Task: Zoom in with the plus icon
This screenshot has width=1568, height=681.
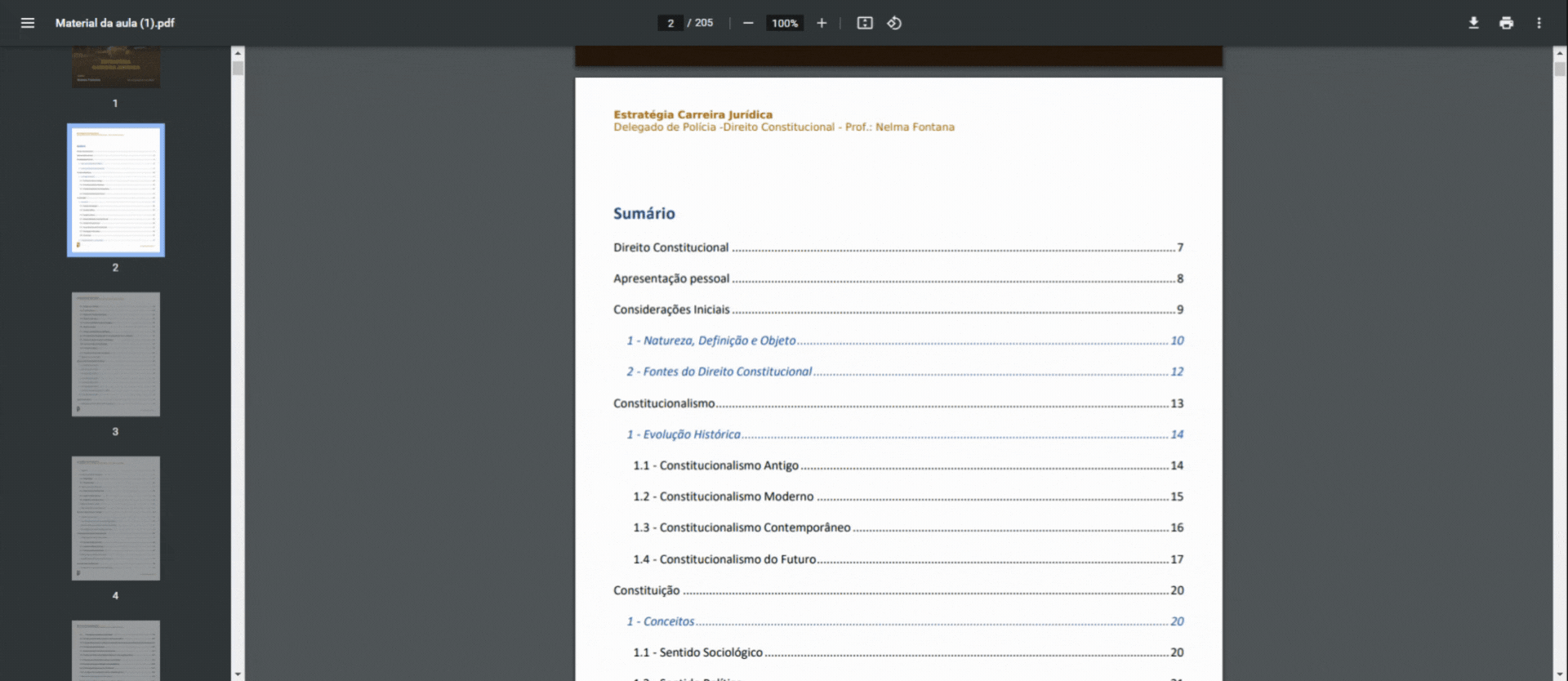Action: [822, 23]
